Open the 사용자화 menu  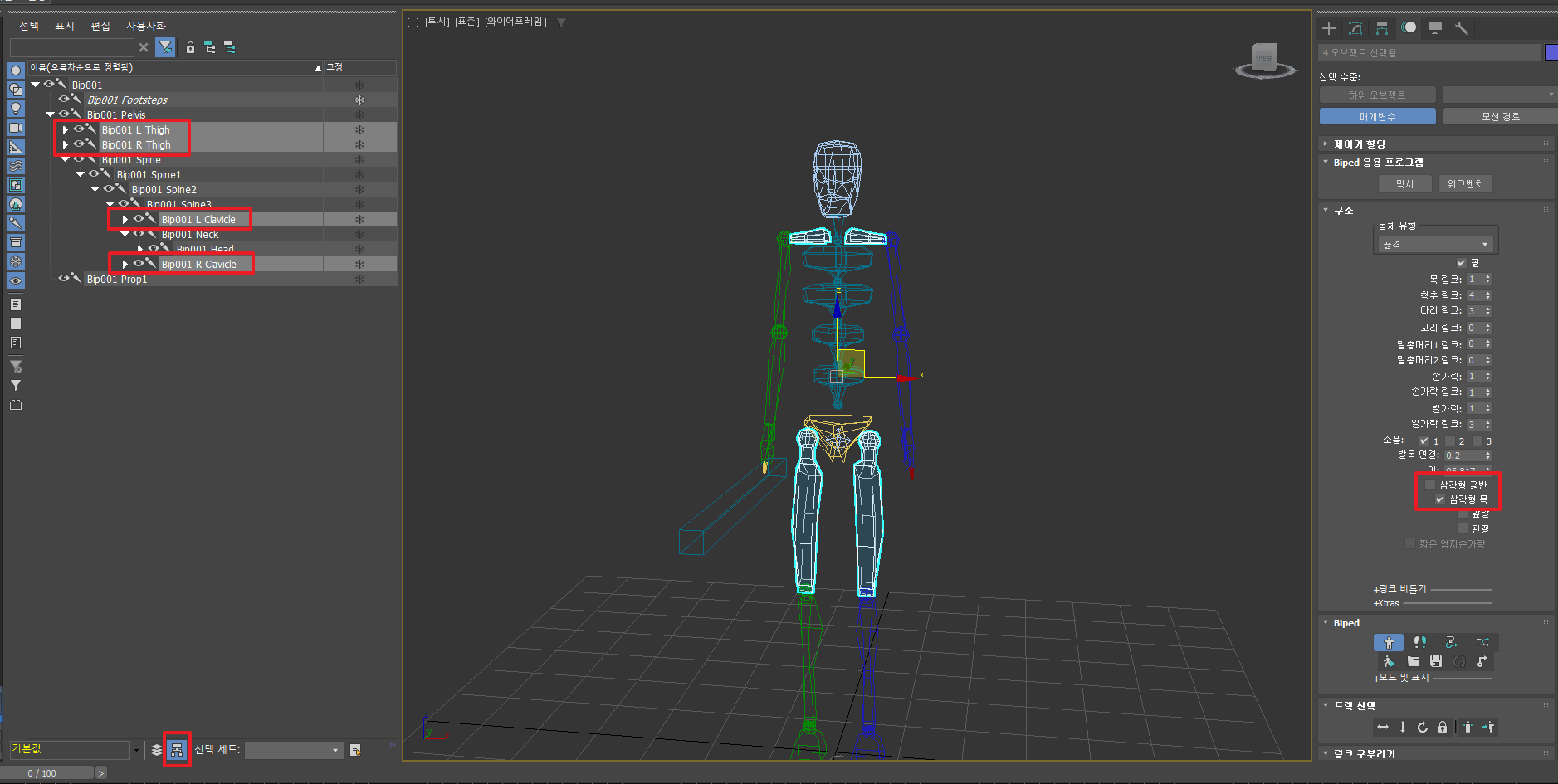point(146,26)
